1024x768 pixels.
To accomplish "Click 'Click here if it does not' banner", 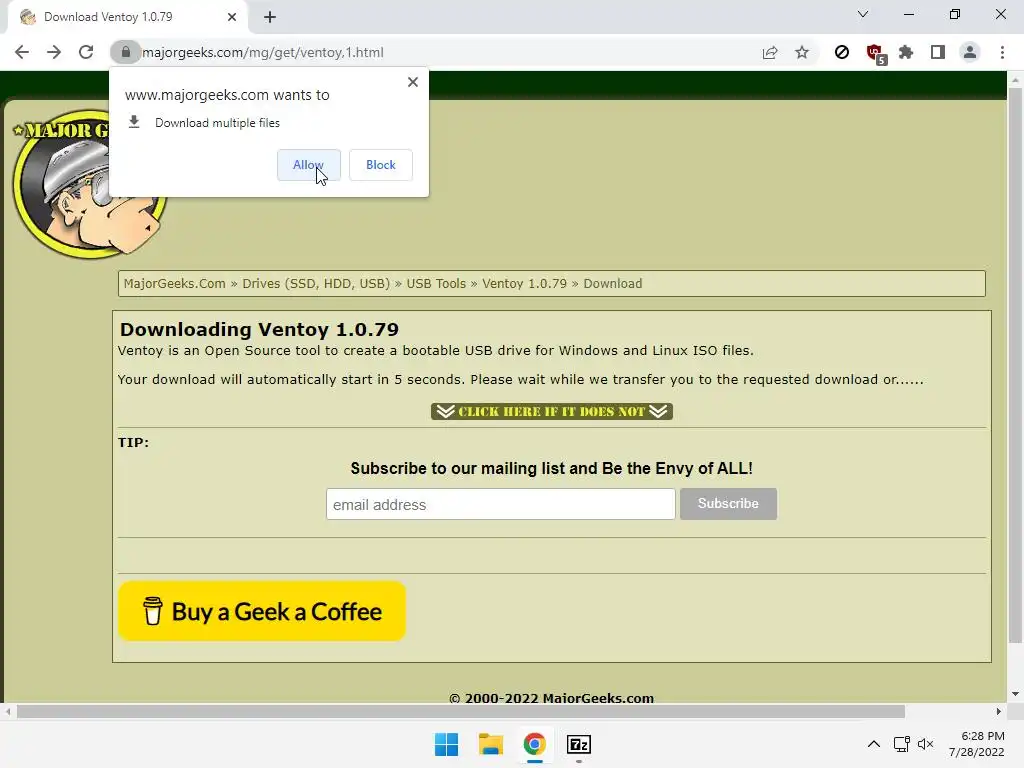I will pyautogui.click(x=552, y=411).
